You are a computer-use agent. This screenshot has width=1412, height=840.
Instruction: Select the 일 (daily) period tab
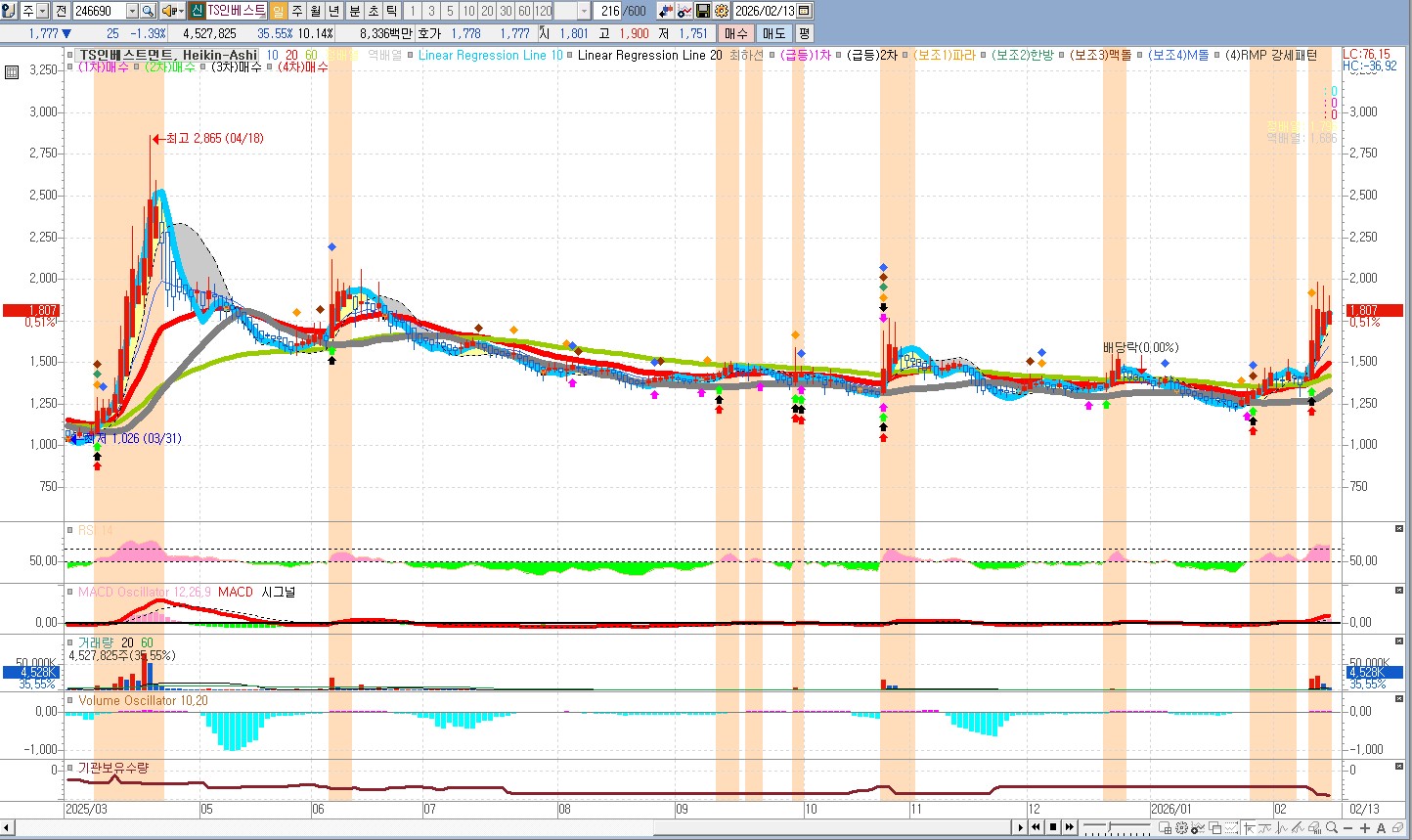coord(278,11)
